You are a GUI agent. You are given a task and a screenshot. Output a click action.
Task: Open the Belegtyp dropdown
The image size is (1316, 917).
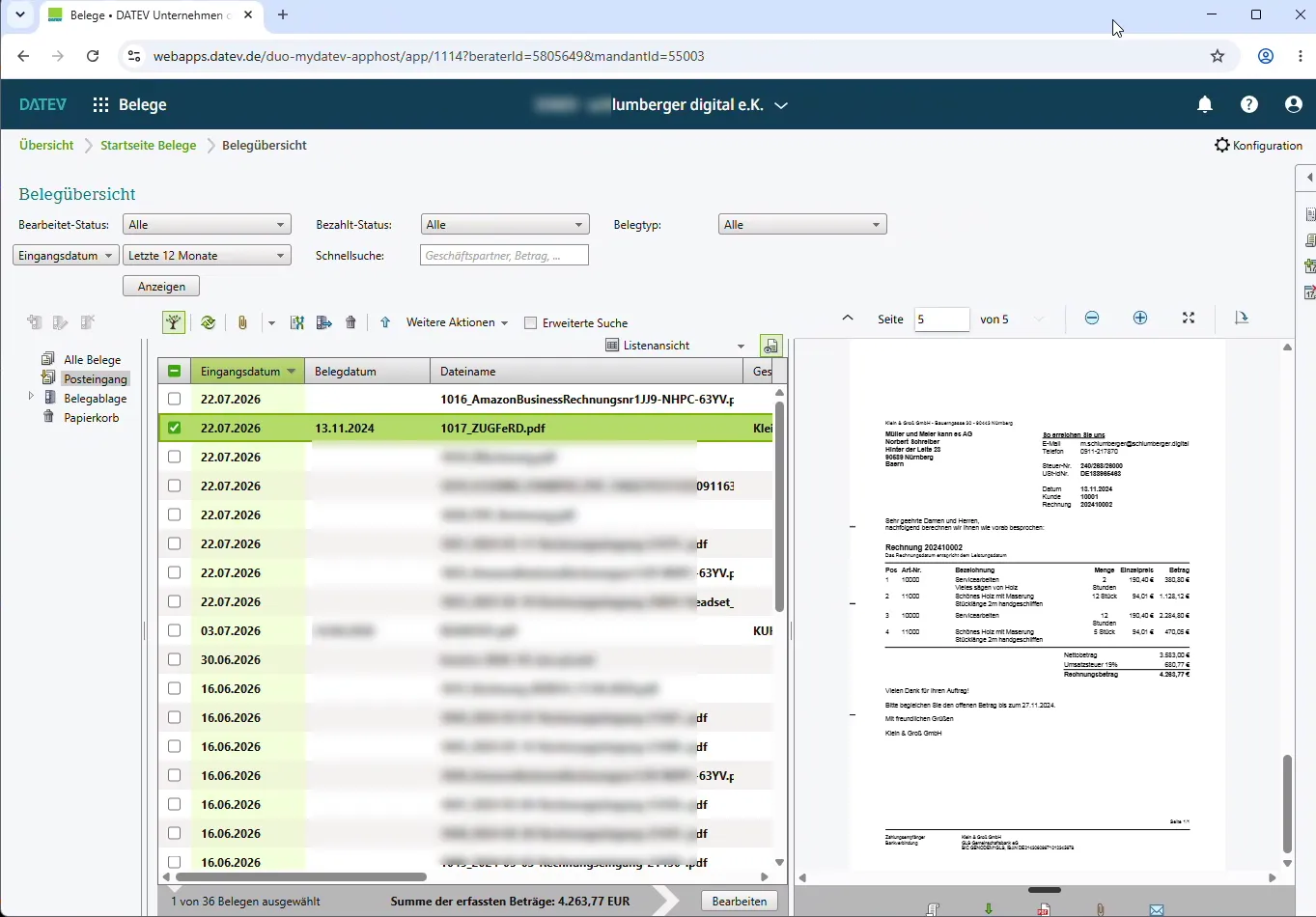pos(802,225)
